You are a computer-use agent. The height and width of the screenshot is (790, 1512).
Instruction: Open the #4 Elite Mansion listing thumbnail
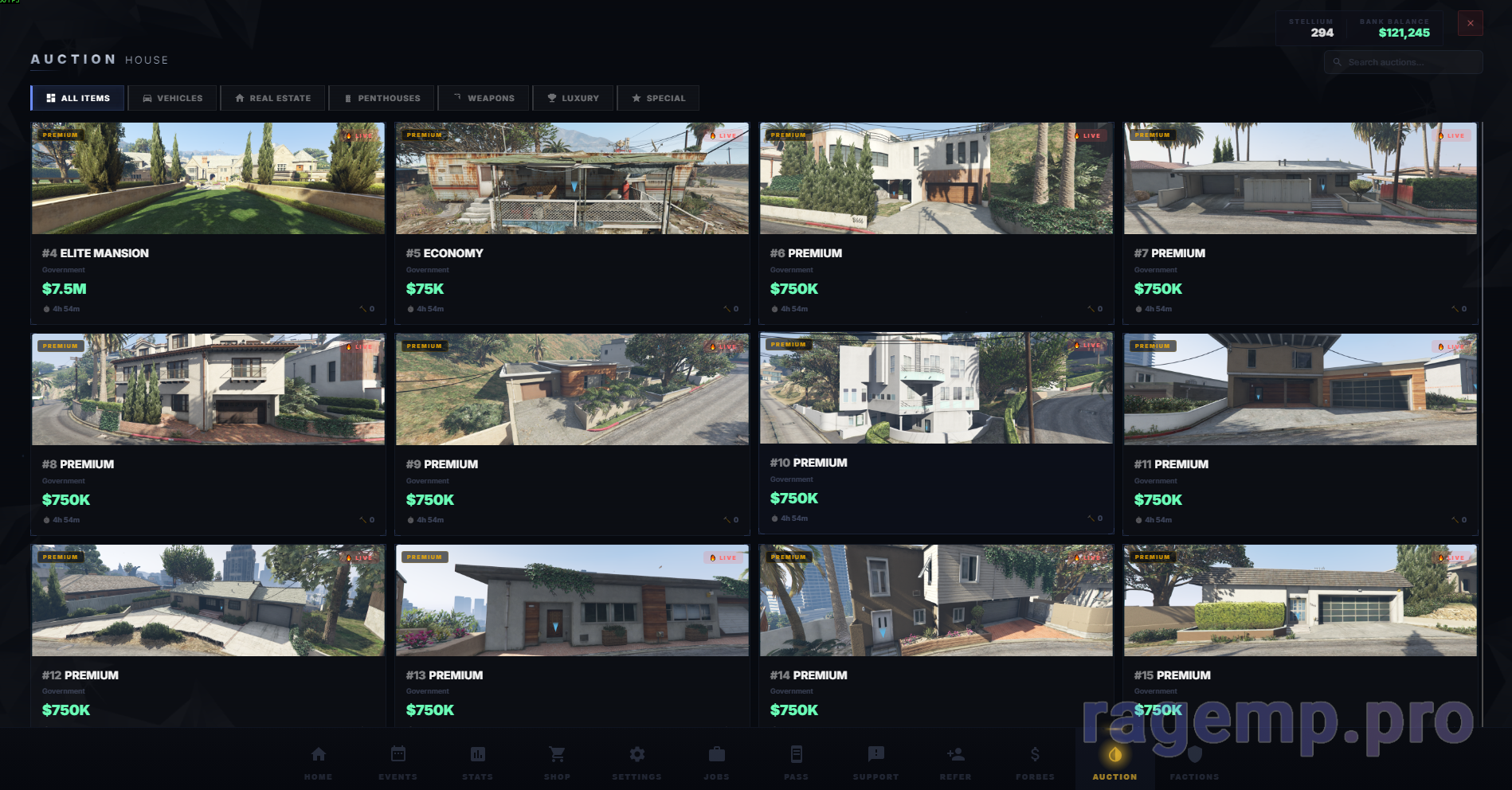pos(208,178)
